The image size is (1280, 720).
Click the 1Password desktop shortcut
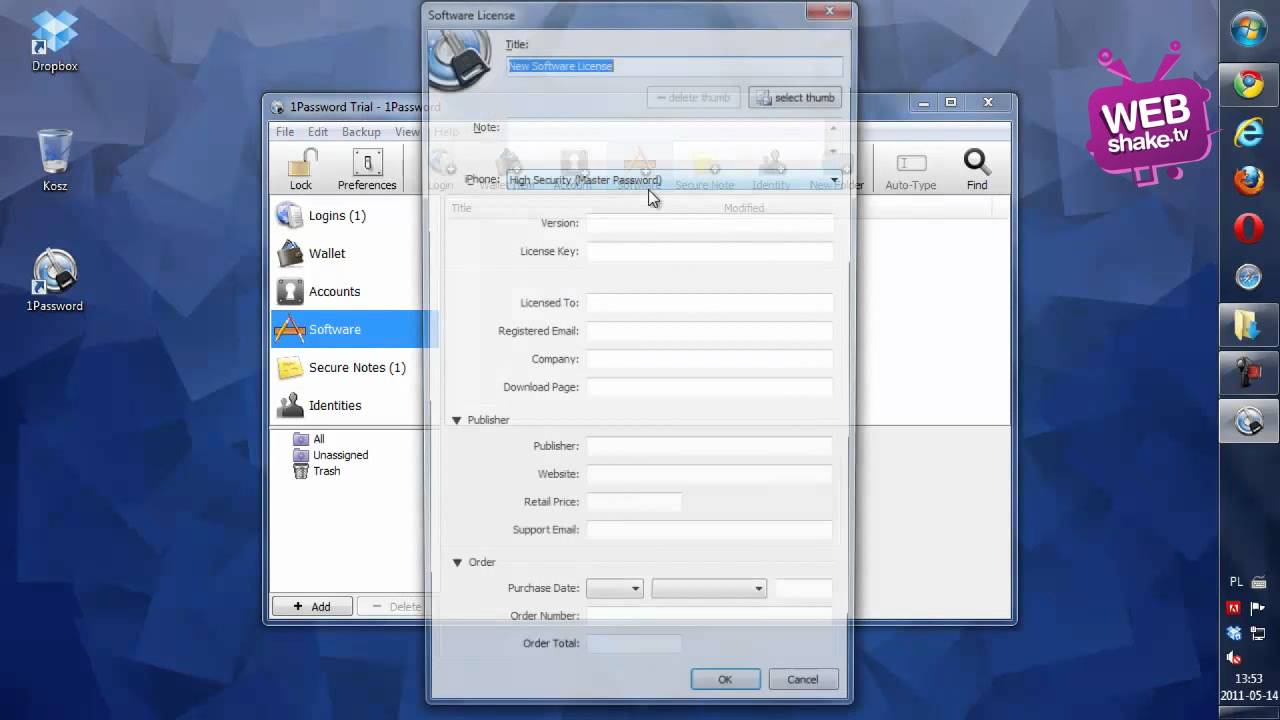click(55, 280)
